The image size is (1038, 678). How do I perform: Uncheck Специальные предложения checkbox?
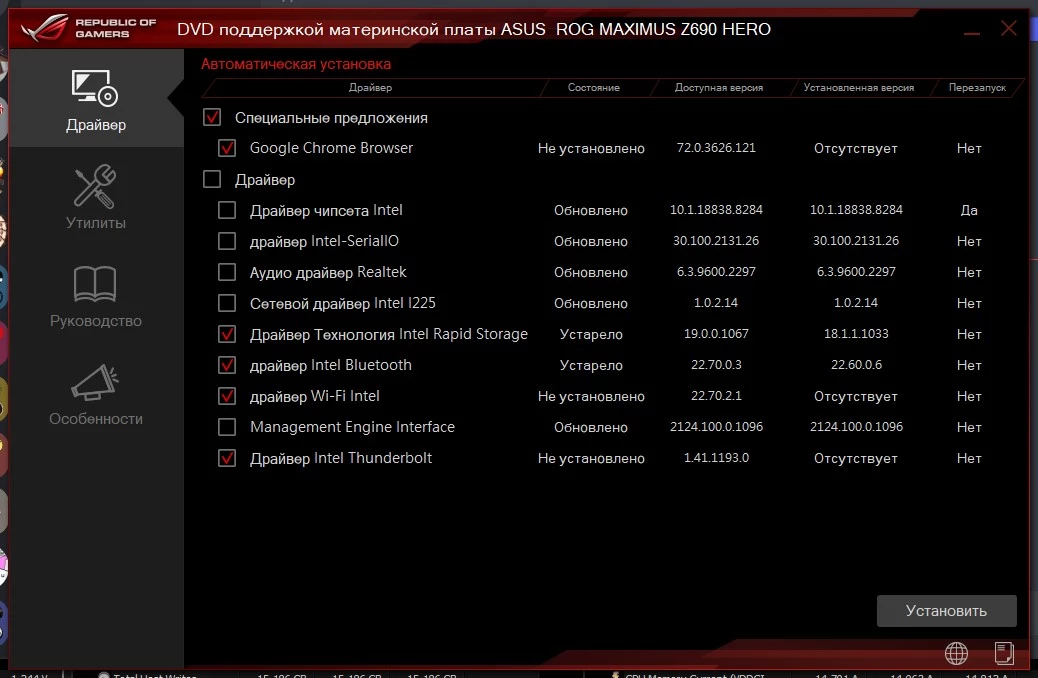point(212,117)
